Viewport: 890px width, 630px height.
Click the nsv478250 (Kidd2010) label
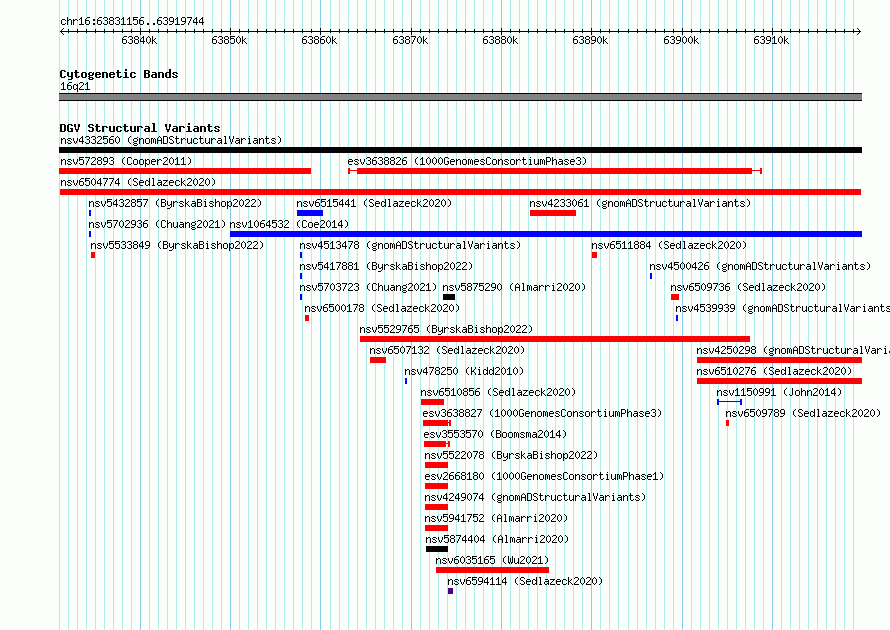[x=464, y=371]
